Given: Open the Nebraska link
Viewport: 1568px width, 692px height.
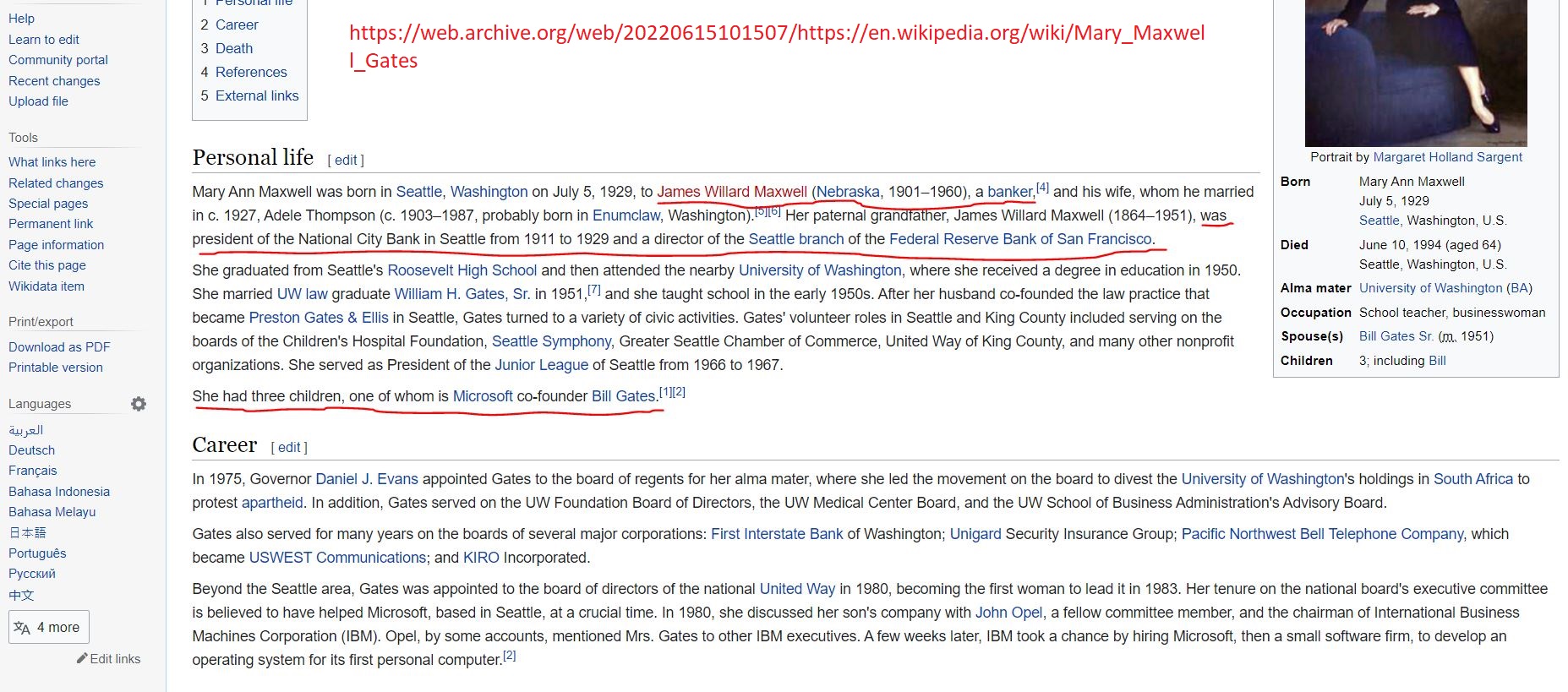Looking at the screenshot, I should (x=848, y=192).
